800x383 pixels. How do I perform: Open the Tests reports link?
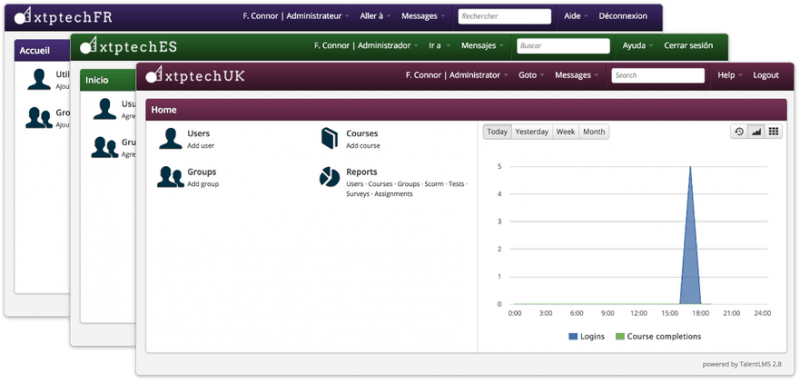pyautogui.click(x=456, y=184)
